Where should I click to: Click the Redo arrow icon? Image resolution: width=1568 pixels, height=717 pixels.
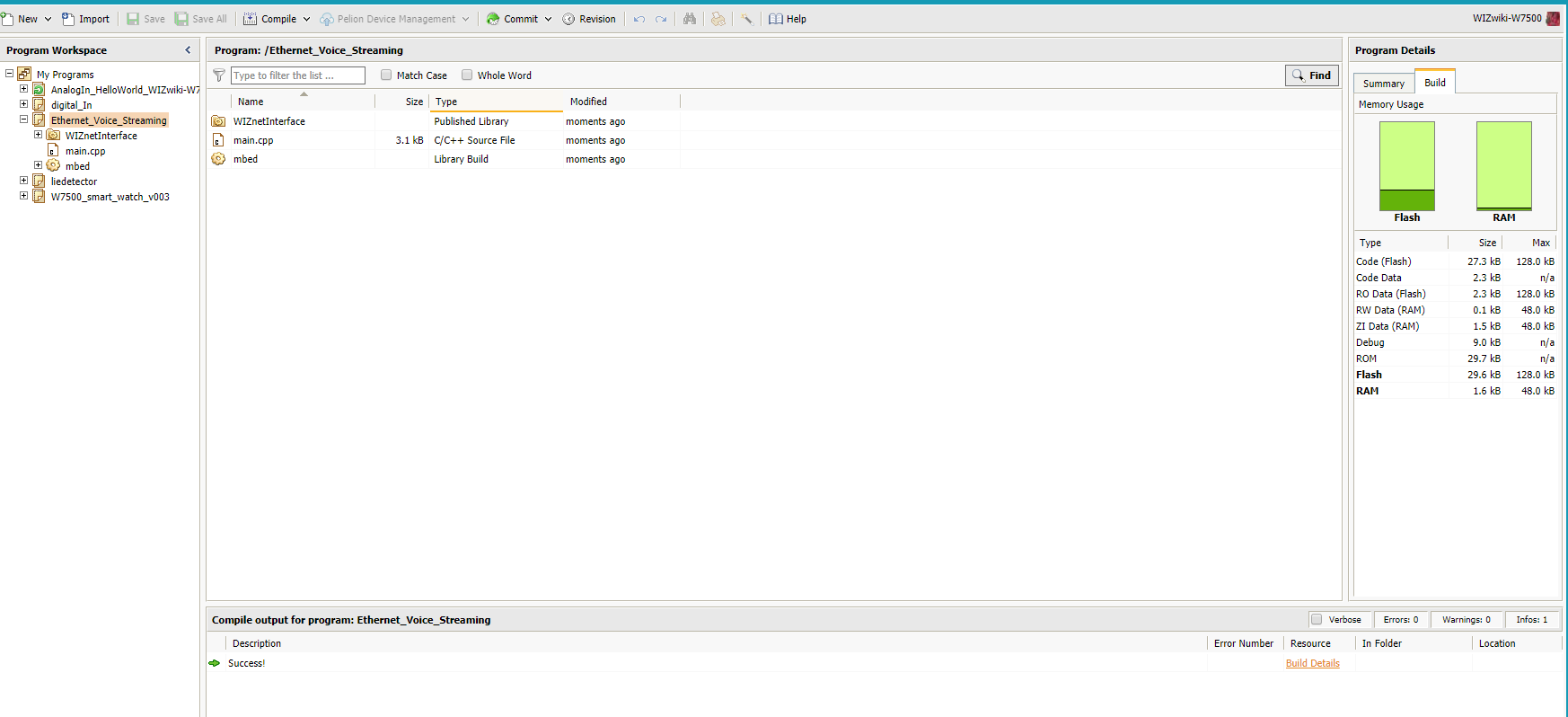[x=661, y=19]
